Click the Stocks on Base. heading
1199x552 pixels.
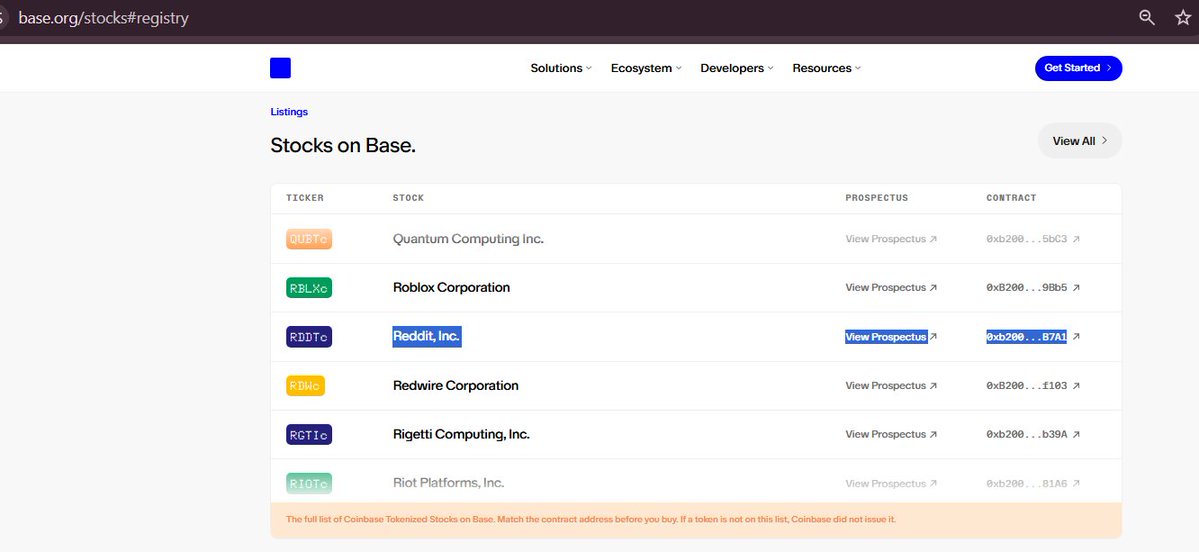pyautogui.click(x=343, y=145)
